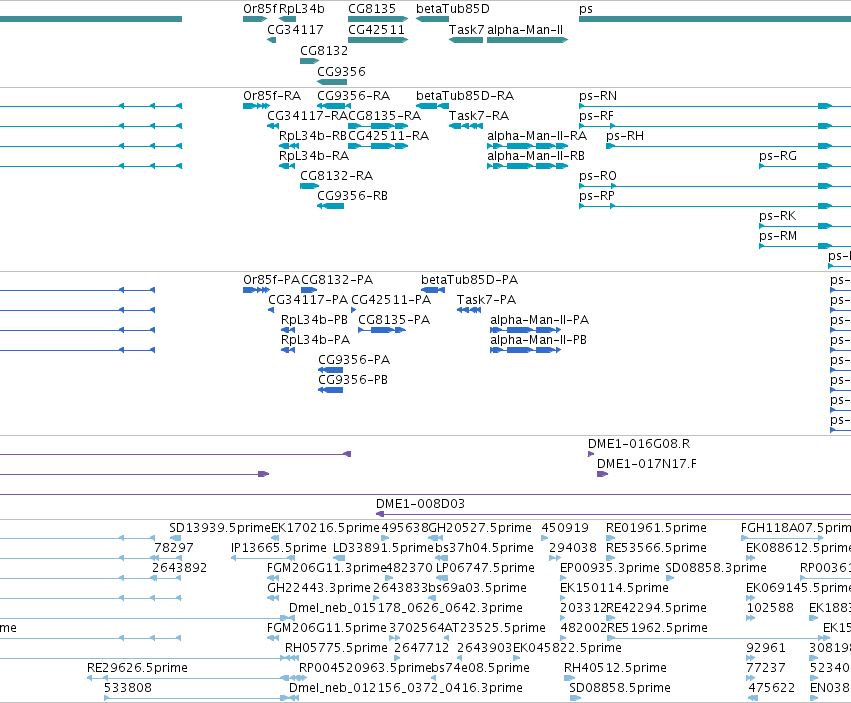Click the alpha-Man-II-RA transcript label

537,136
